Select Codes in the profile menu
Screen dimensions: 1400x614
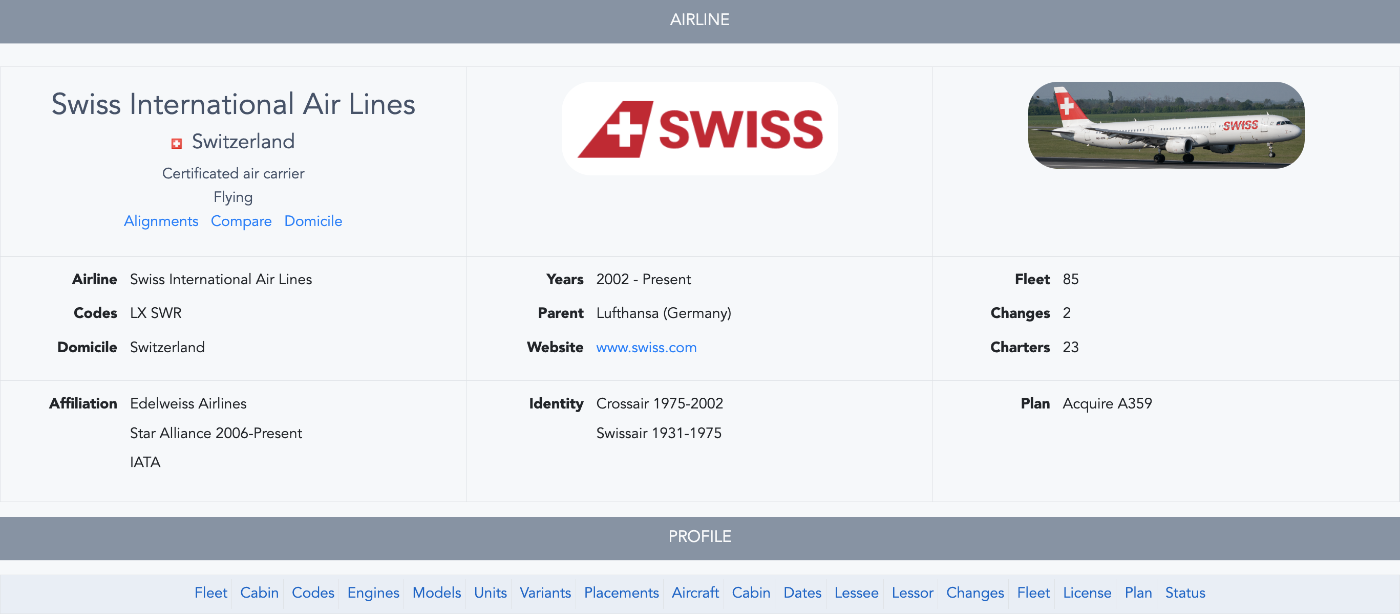tap(313, 593)
